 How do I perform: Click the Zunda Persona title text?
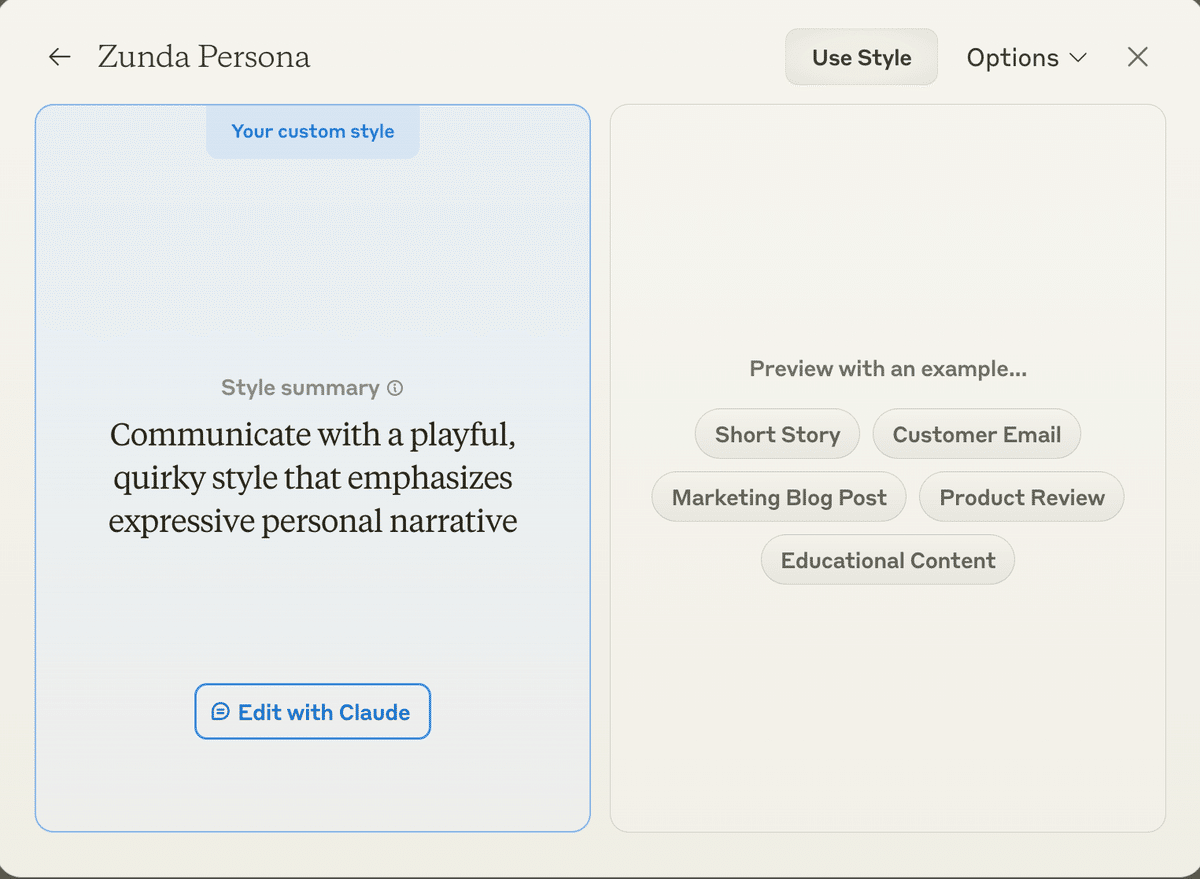204,57
